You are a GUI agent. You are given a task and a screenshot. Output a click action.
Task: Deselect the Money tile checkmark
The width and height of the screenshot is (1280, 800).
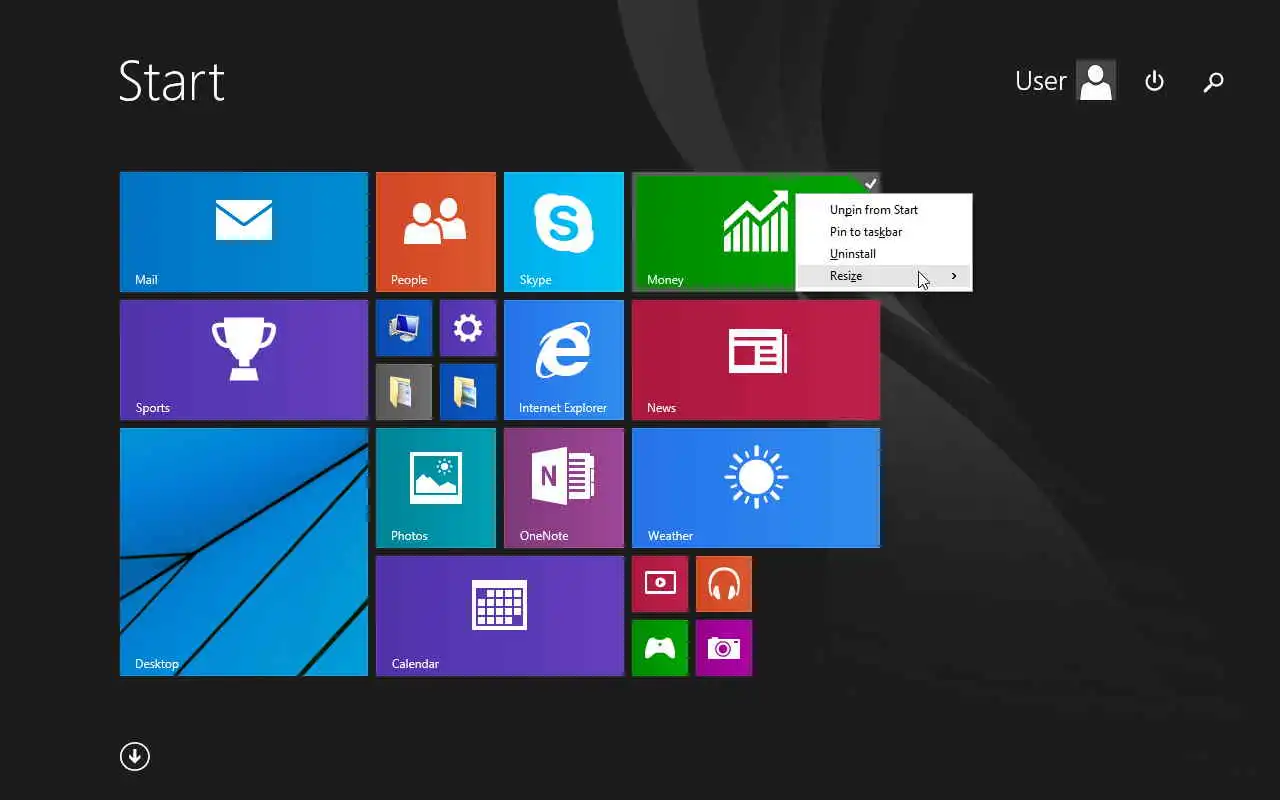click(870, 183)
